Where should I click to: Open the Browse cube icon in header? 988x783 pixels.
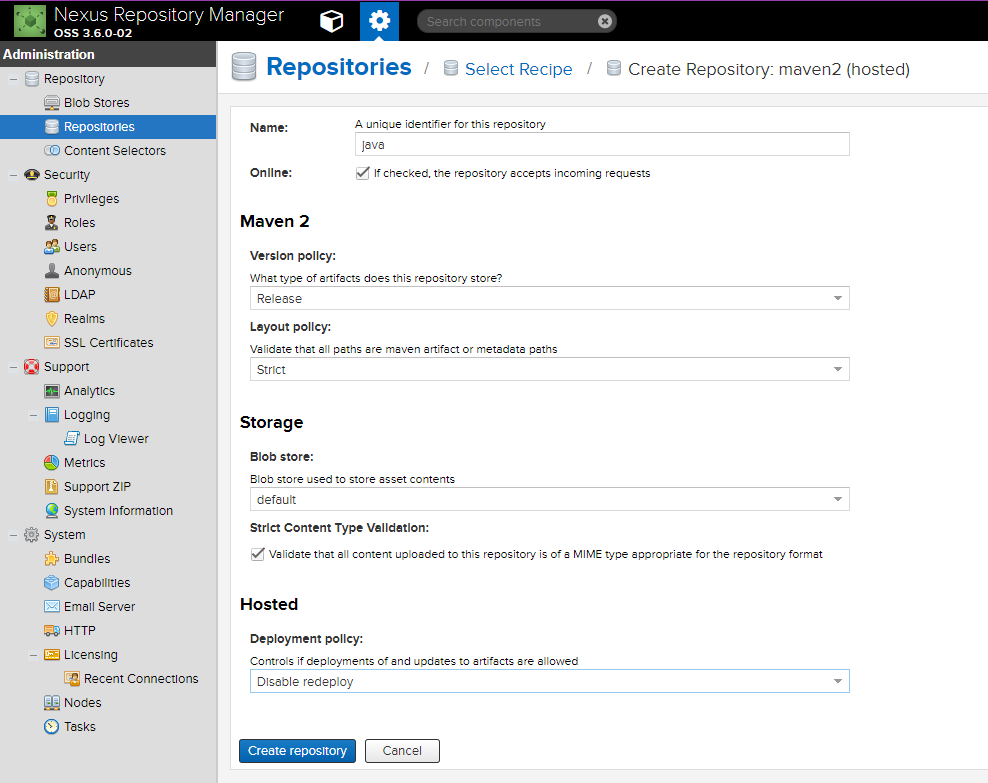click(331, 21)
